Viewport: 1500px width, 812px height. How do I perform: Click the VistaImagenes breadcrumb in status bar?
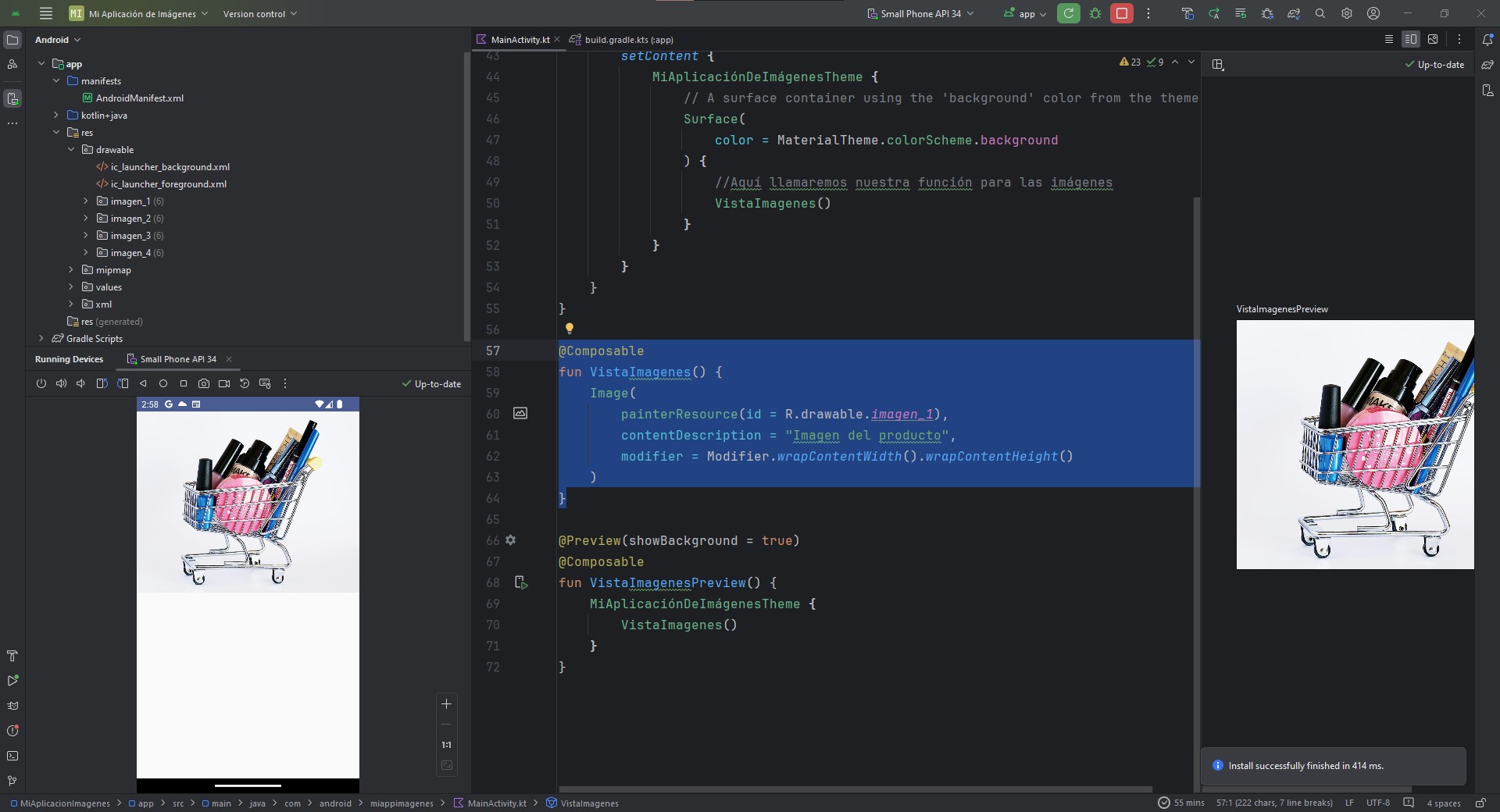[x=588, y=803]
